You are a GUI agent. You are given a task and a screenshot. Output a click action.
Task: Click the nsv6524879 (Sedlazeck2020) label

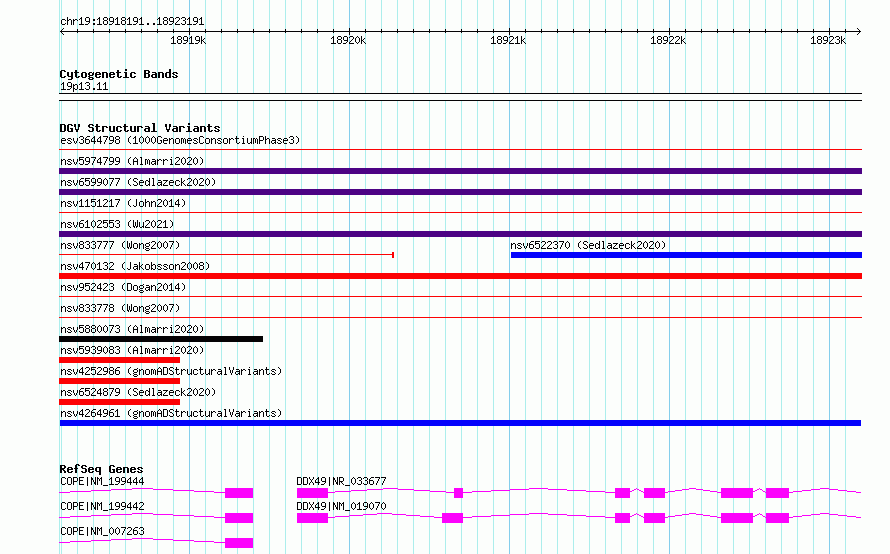click(138, 392)
